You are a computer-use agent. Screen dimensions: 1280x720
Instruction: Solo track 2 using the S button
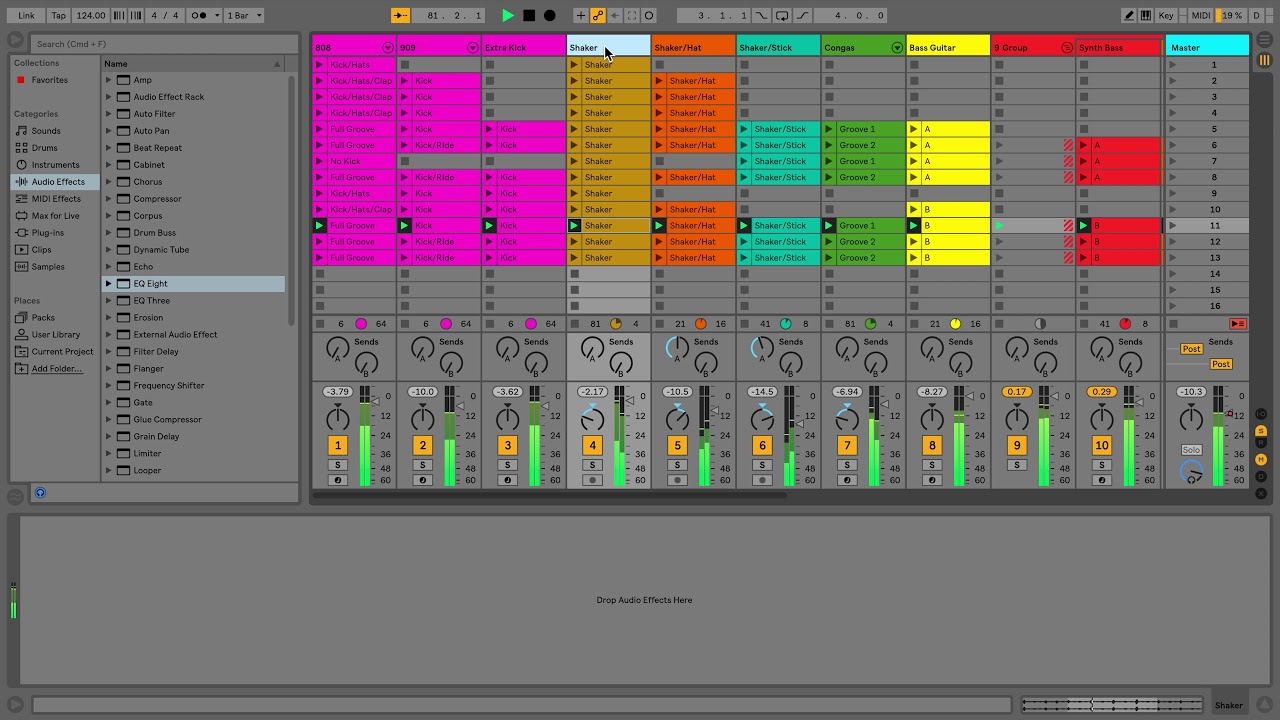422,465
